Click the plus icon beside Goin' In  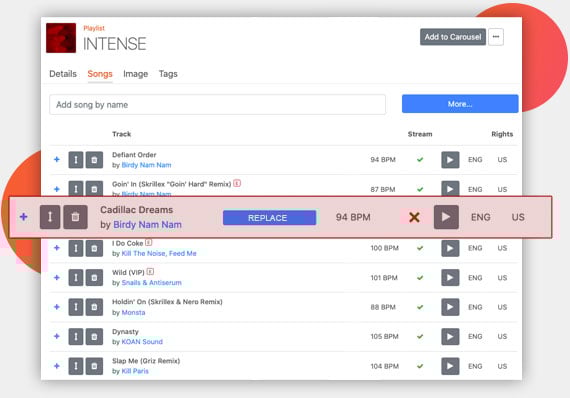[x=57, y=189]
